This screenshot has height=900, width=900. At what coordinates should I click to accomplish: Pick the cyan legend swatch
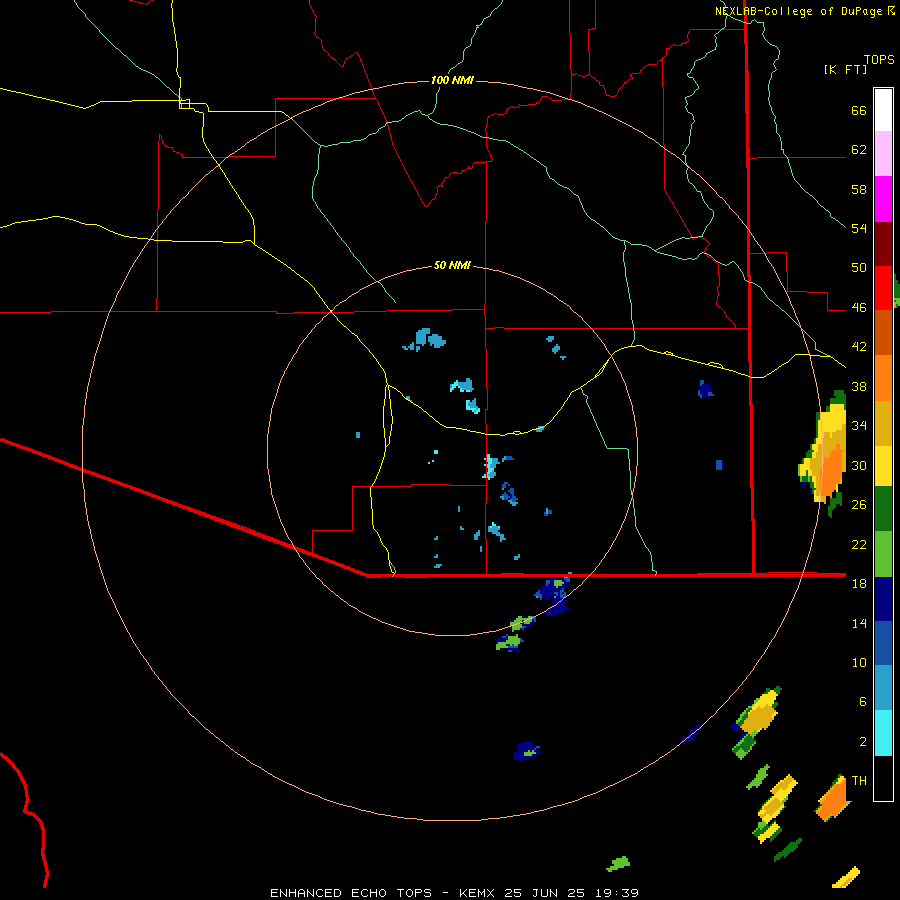883,733
